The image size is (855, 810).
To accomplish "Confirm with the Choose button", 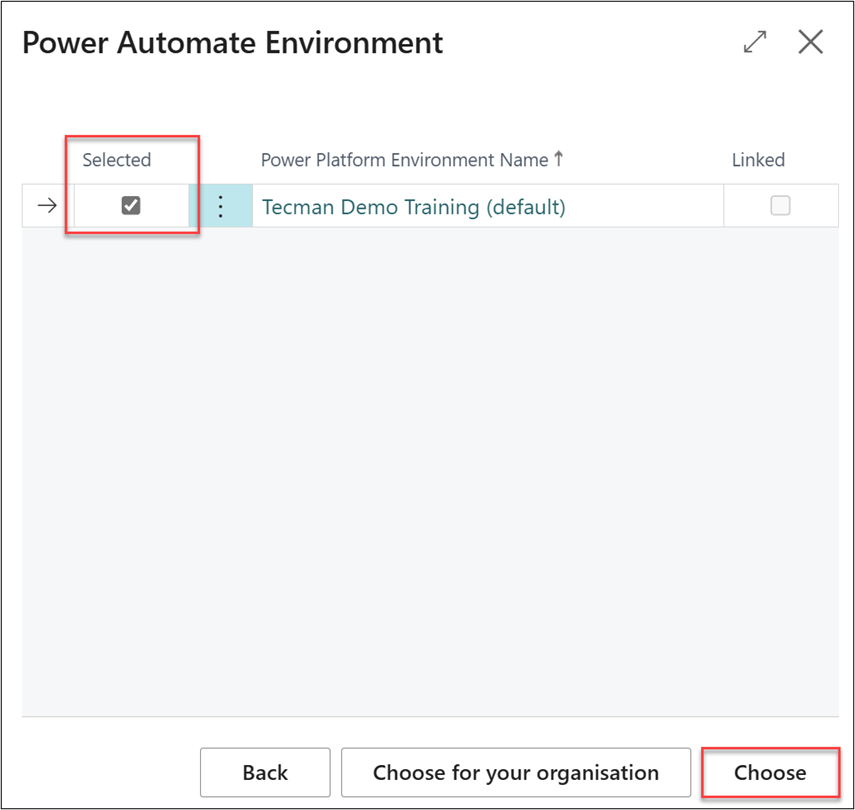I will [x=769, y=772].
